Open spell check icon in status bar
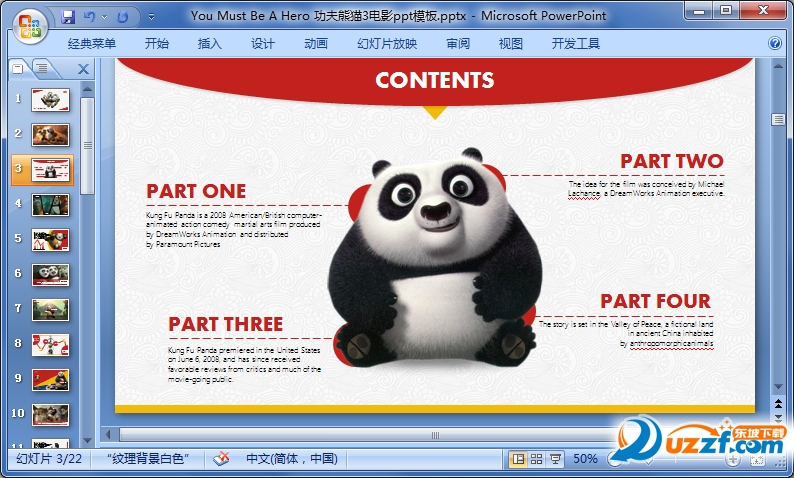The width and height of the screenshot is (794, 478). [x=221, y=459]
